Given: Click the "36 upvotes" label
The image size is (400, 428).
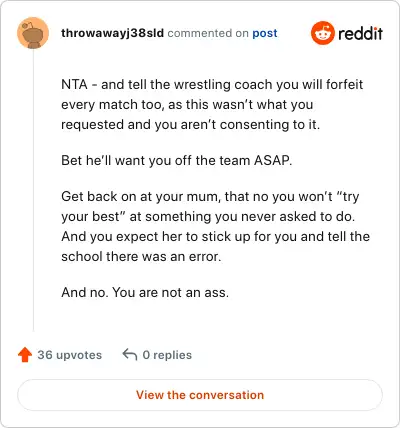Looking at the screenshot, I should 70,355.
